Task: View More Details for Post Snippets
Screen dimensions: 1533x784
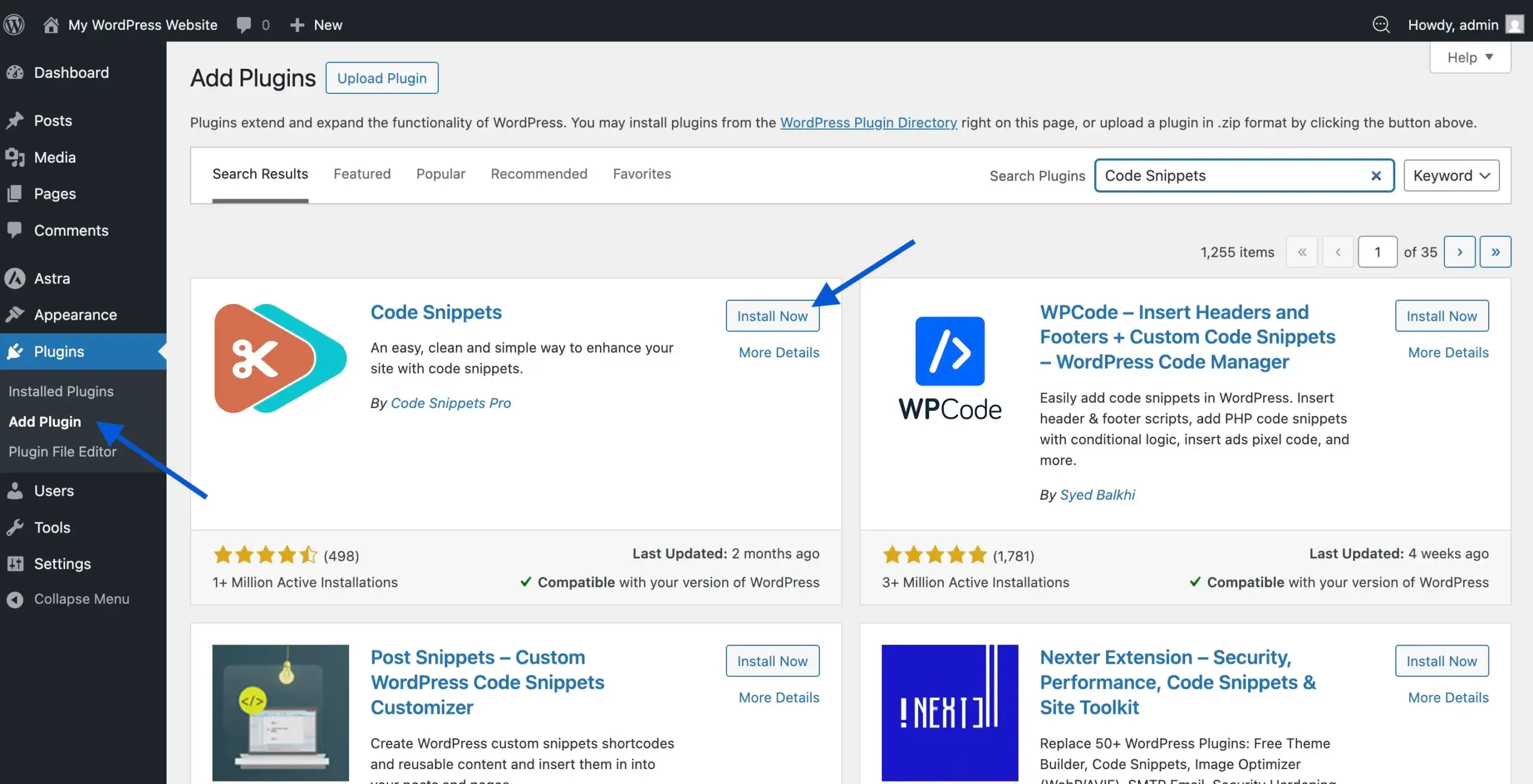Action: click(x=779, y=698)
